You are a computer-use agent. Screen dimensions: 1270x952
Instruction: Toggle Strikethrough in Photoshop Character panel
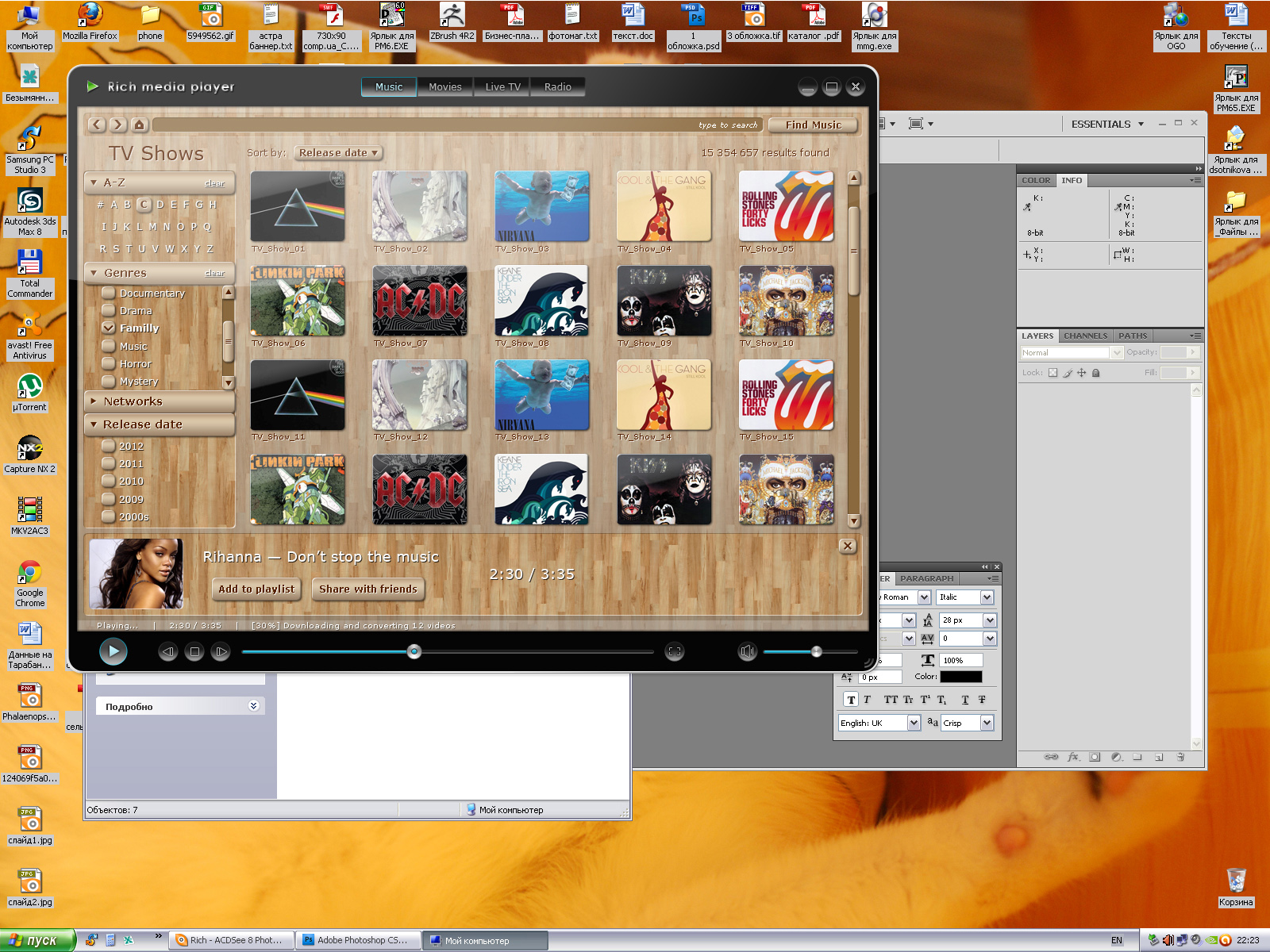tap(982, 700)
